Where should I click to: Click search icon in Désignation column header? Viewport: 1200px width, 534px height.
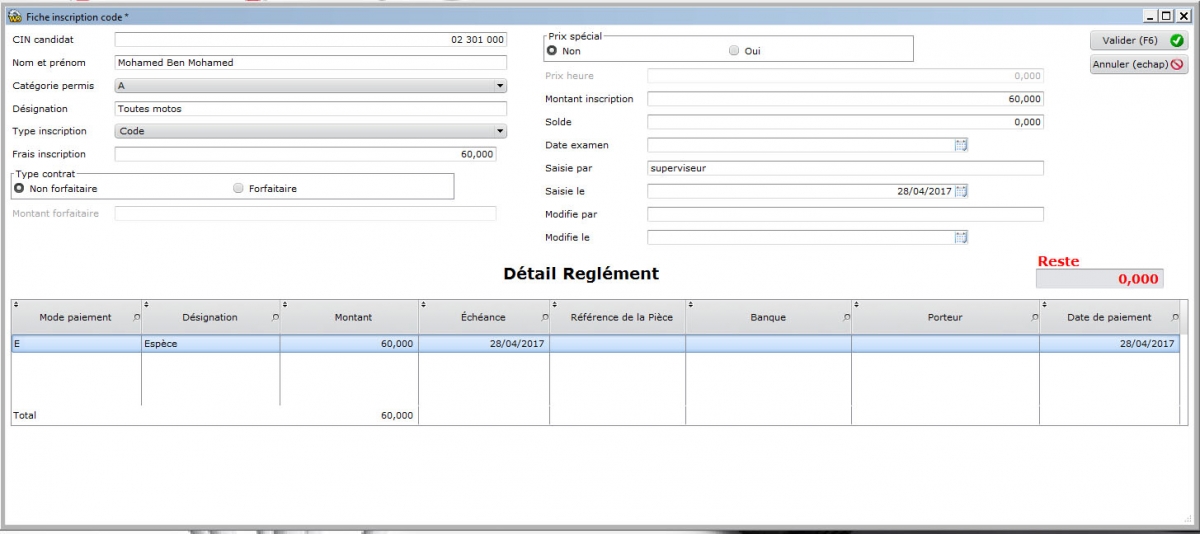[275, 317]
